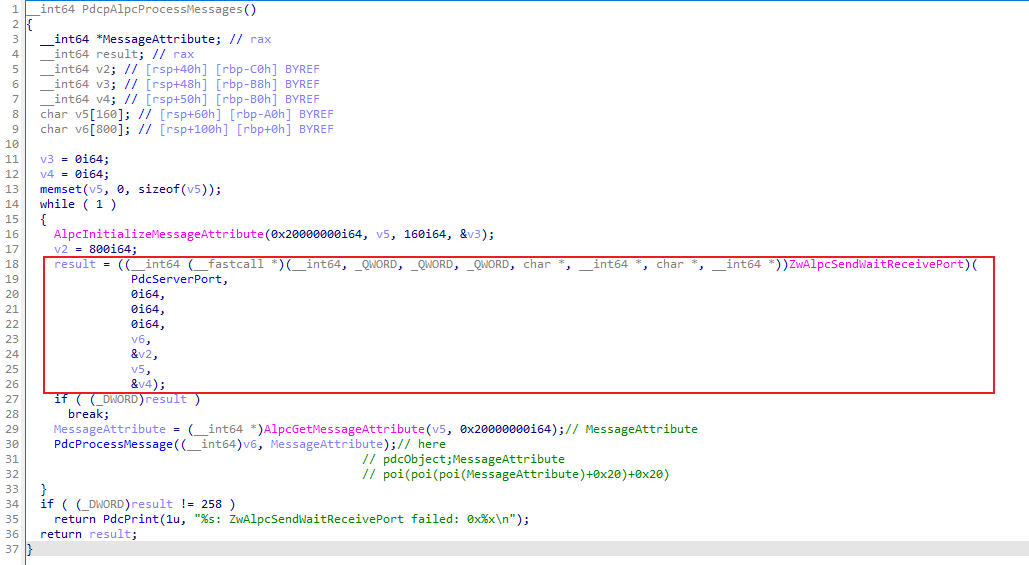Viewport: 1029px width, 565px height.
Task: Click line number 18 in the gutter
Action: click(x=12, y=264)
